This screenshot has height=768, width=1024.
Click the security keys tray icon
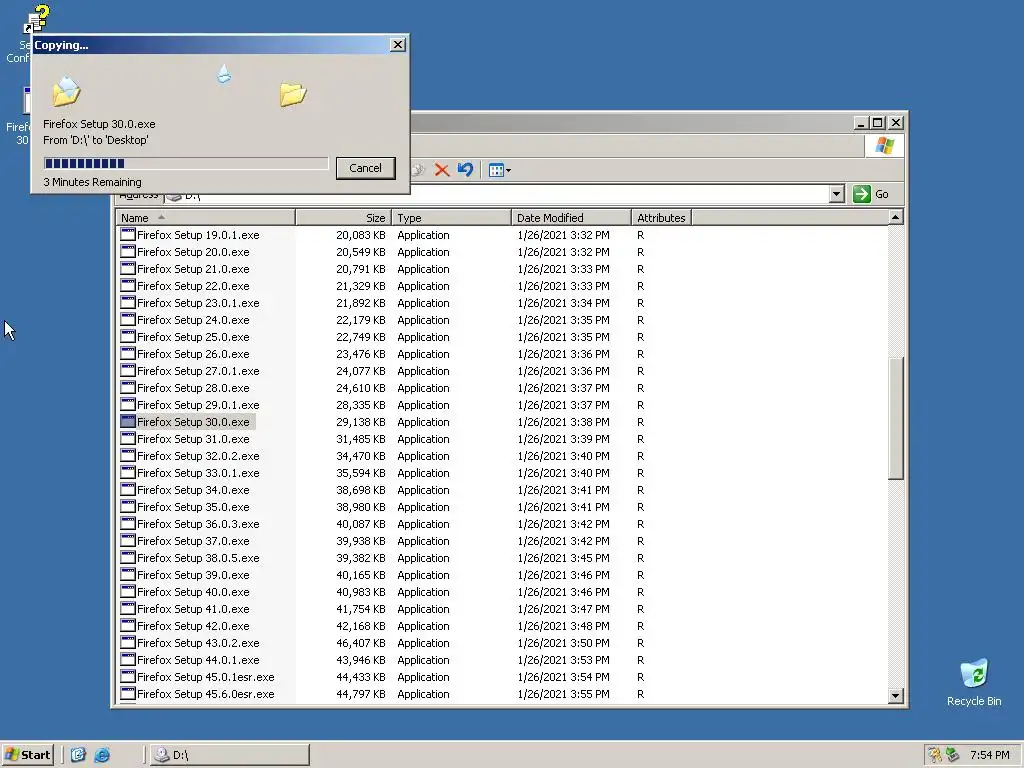pos(935,754)
